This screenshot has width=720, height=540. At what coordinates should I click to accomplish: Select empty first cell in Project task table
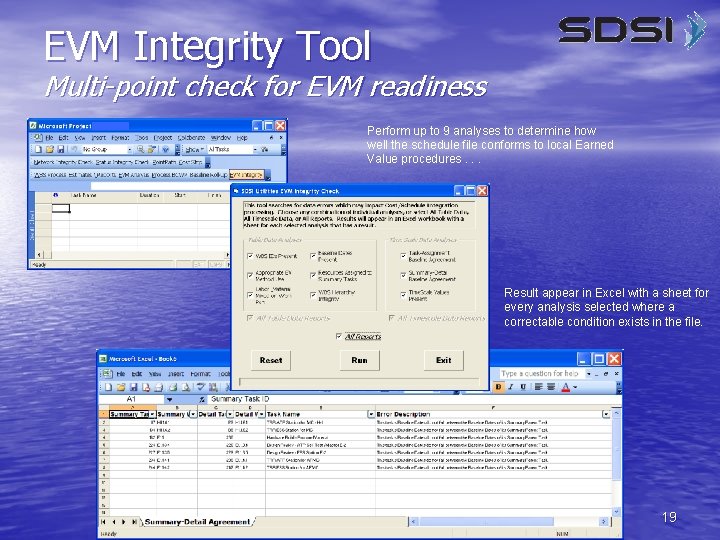[x=61, y=208]
